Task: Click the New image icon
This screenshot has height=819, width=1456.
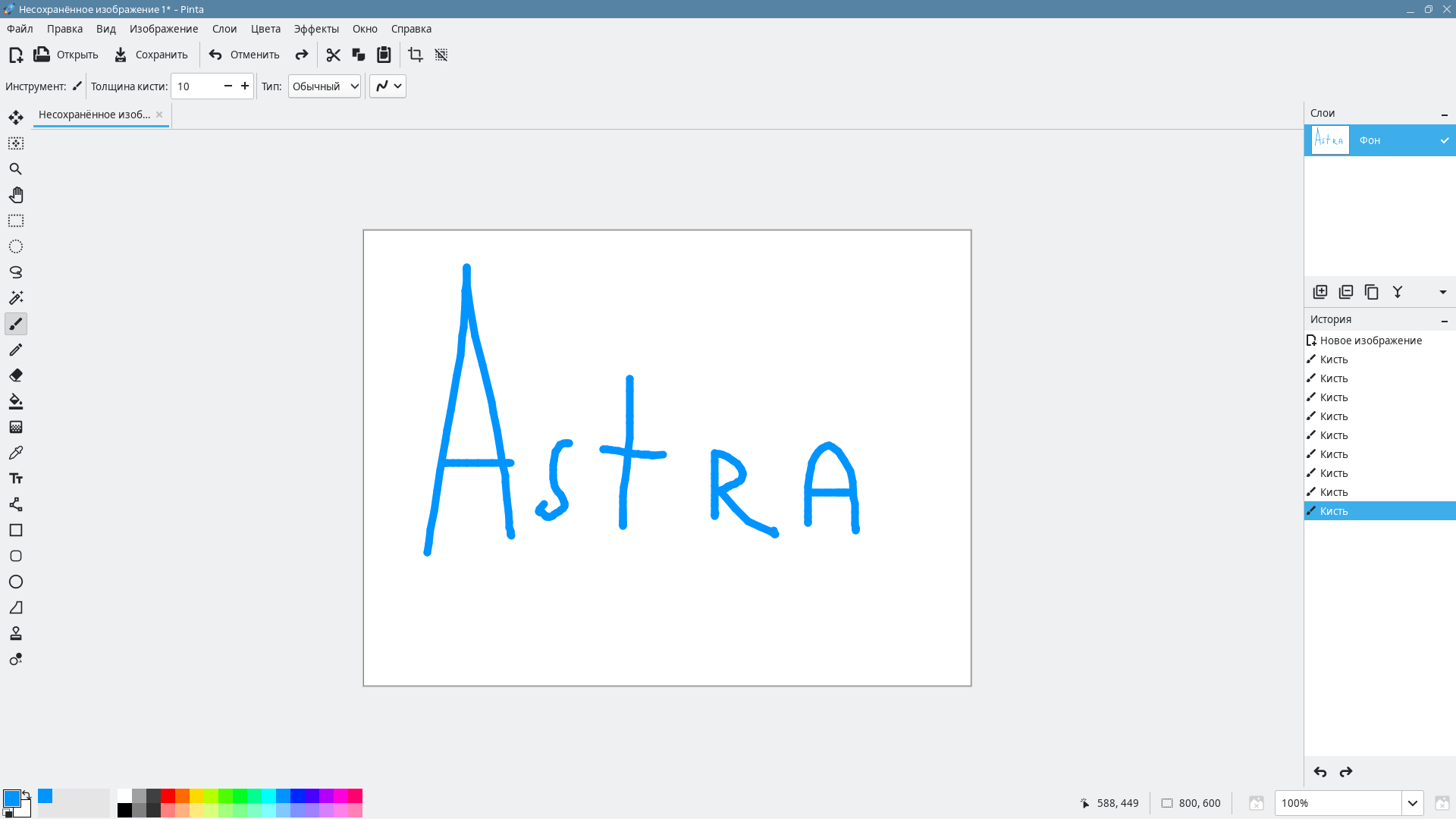Action: (16, 55)
